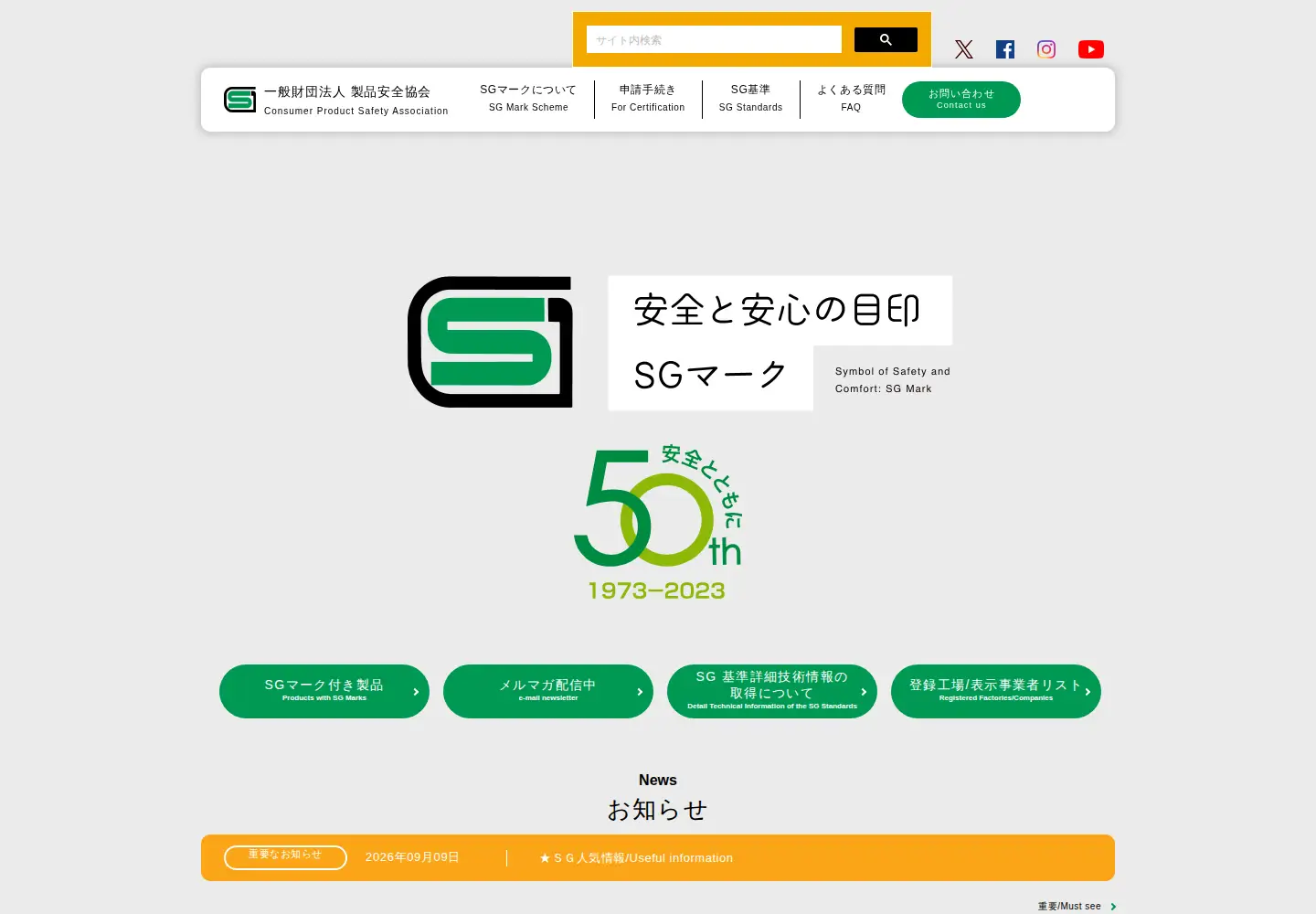Image resolution: width=1316 pixels, height=914 pixels.
Task: Click the large SG mark image
Action: coord(491,342)
